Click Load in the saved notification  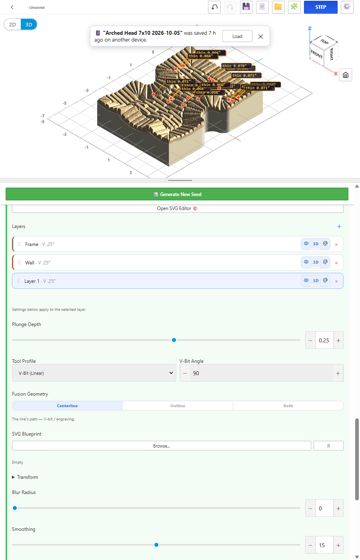(237, 36)
